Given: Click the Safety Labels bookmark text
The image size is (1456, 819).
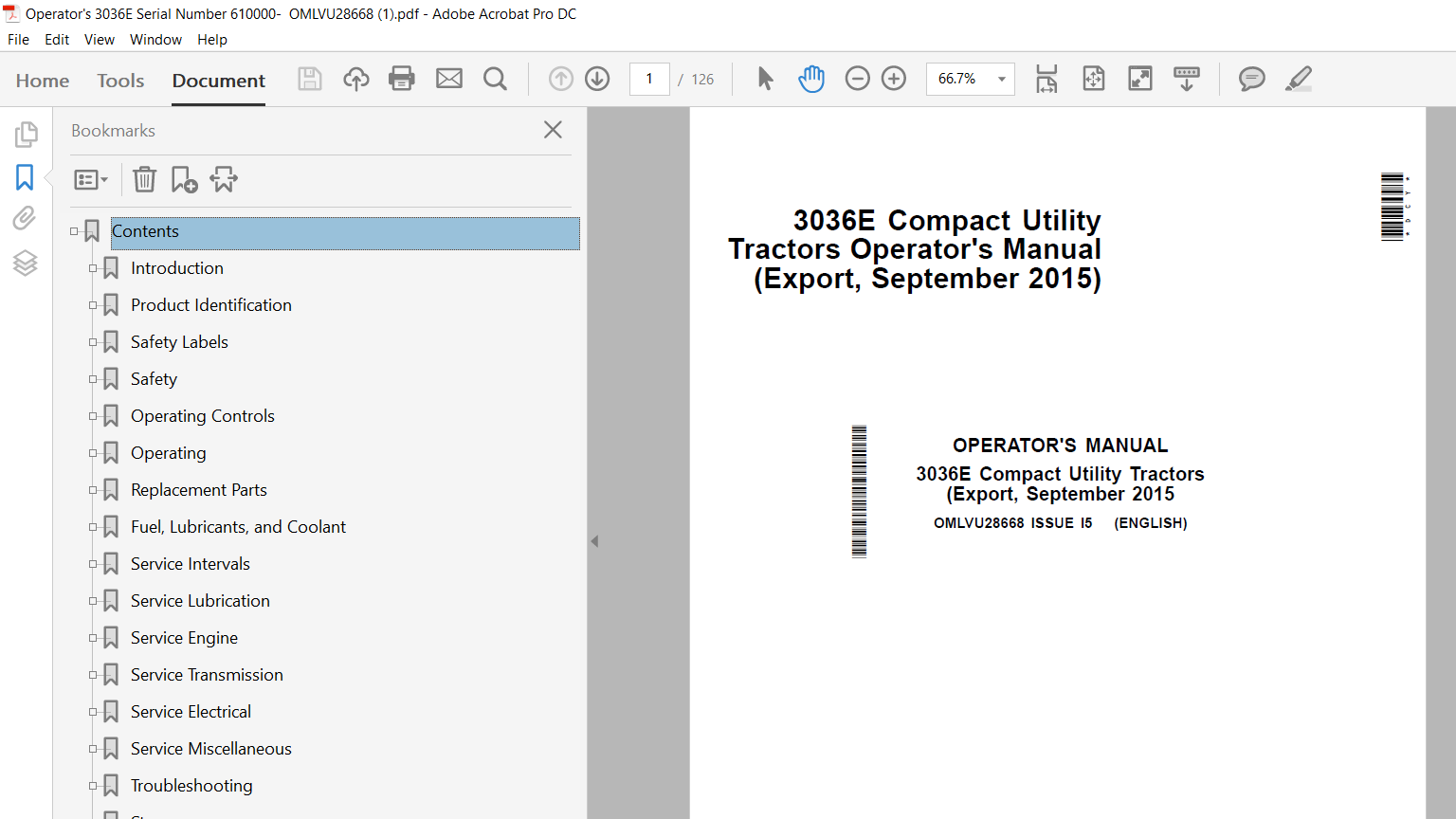Looking at the screenshot, I should 179,342.
